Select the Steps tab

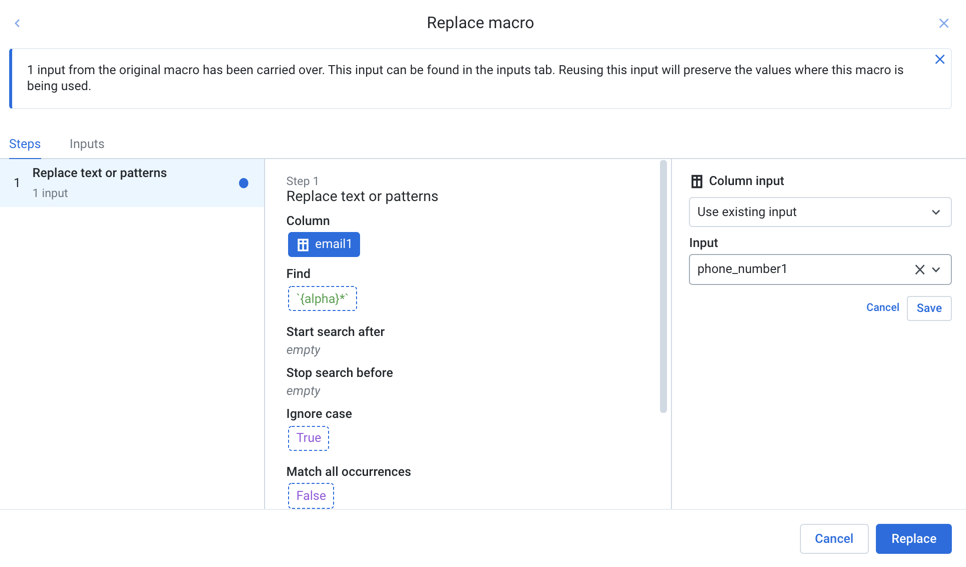[25, 144]
